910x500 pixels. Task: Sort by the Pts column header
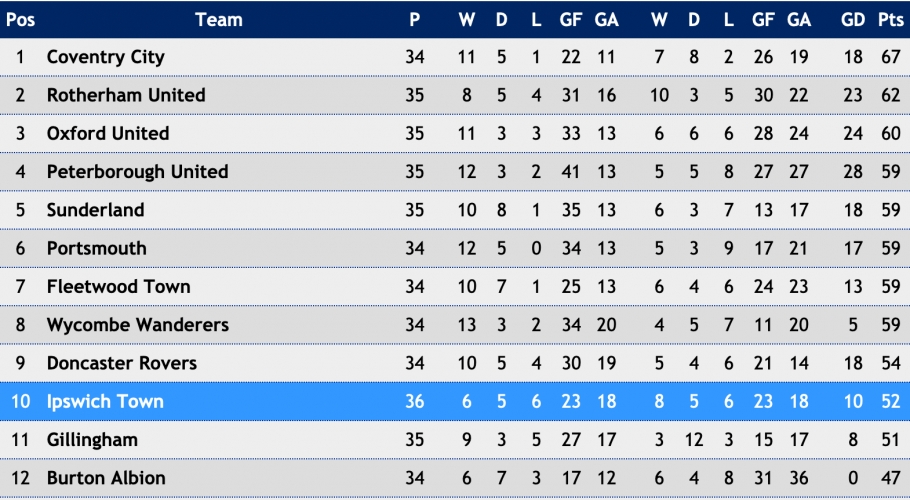click(x=891, y=20)
